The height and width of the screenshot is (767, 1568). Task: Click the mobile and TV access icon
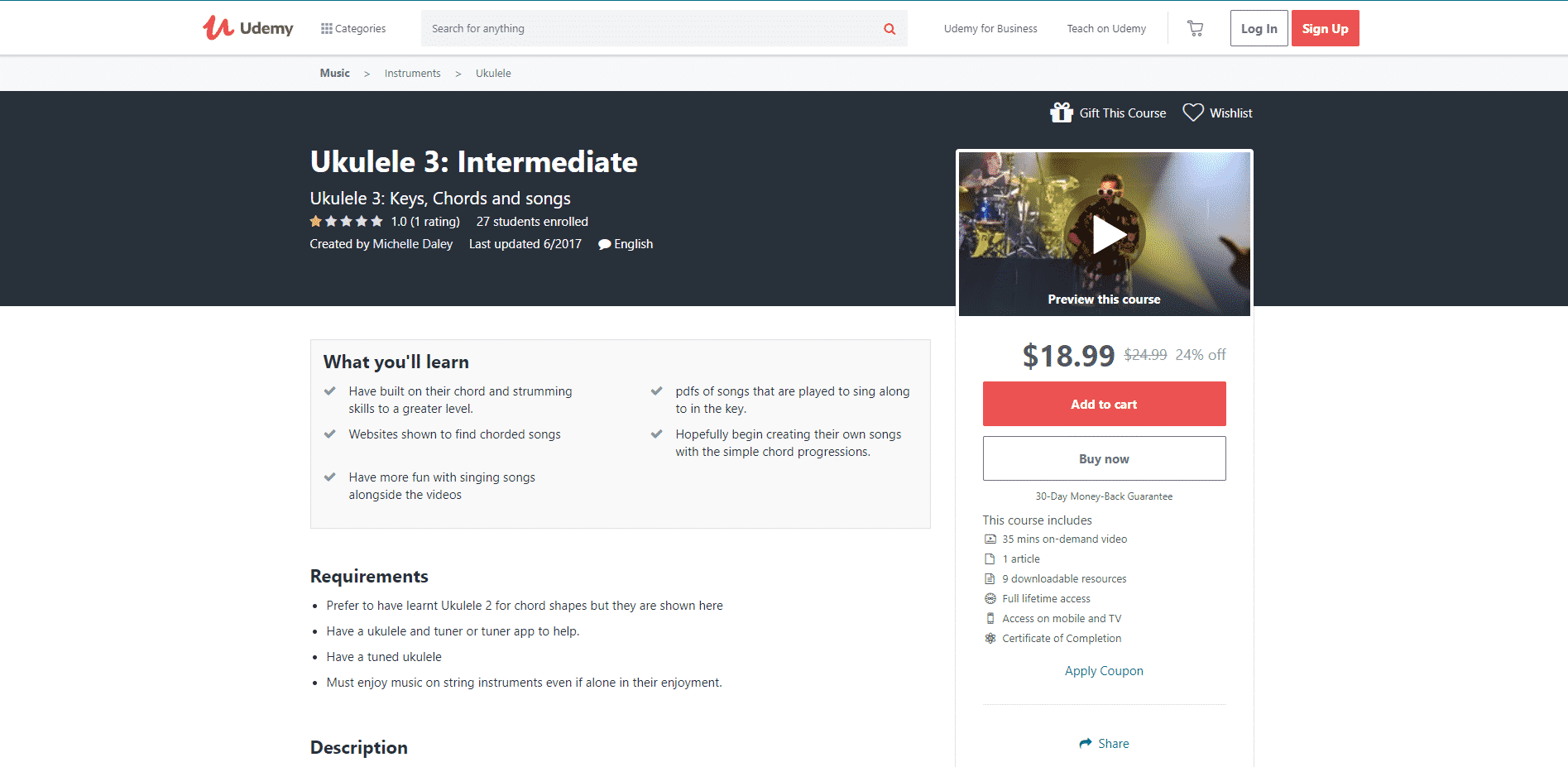pos(990,618)
